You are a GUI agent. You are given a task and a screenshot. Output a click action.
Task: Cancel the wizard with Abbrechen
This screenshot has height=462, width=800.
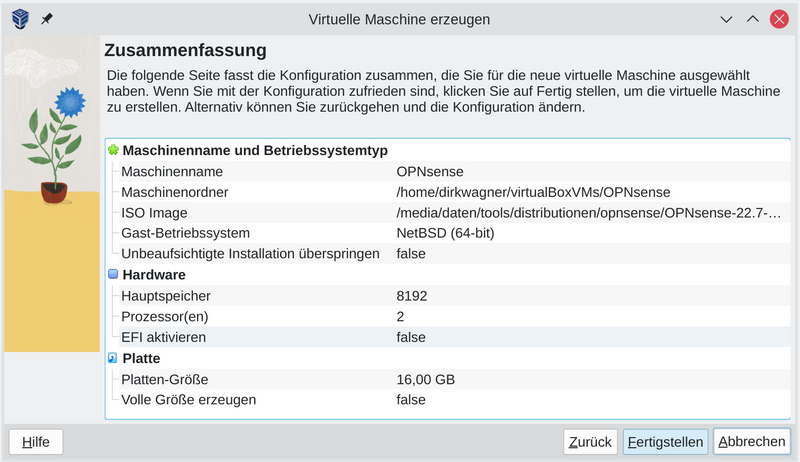(752, 442)
